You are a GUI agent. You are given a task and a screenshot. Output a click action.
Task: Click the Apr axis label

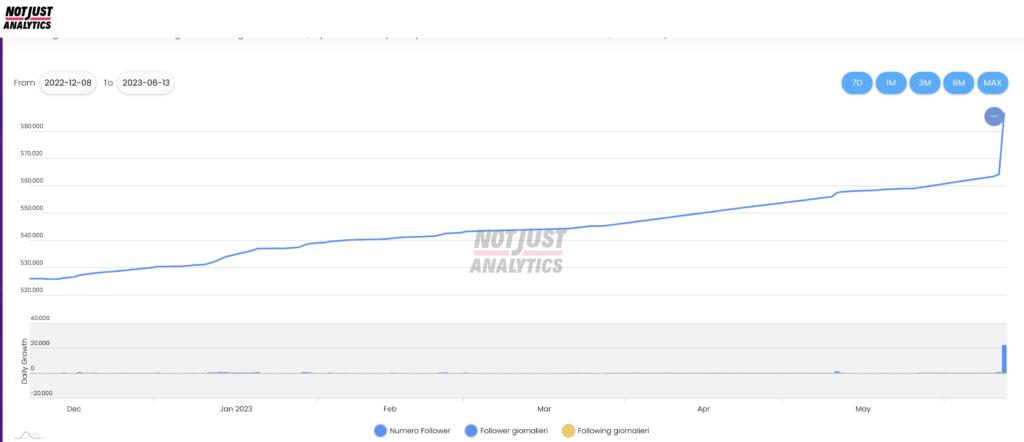tap(704, 408)
